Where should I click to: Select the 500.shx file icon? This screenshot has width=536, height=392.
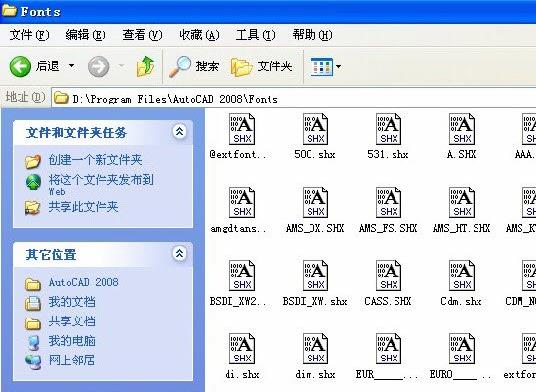click(x=315, y=129)
